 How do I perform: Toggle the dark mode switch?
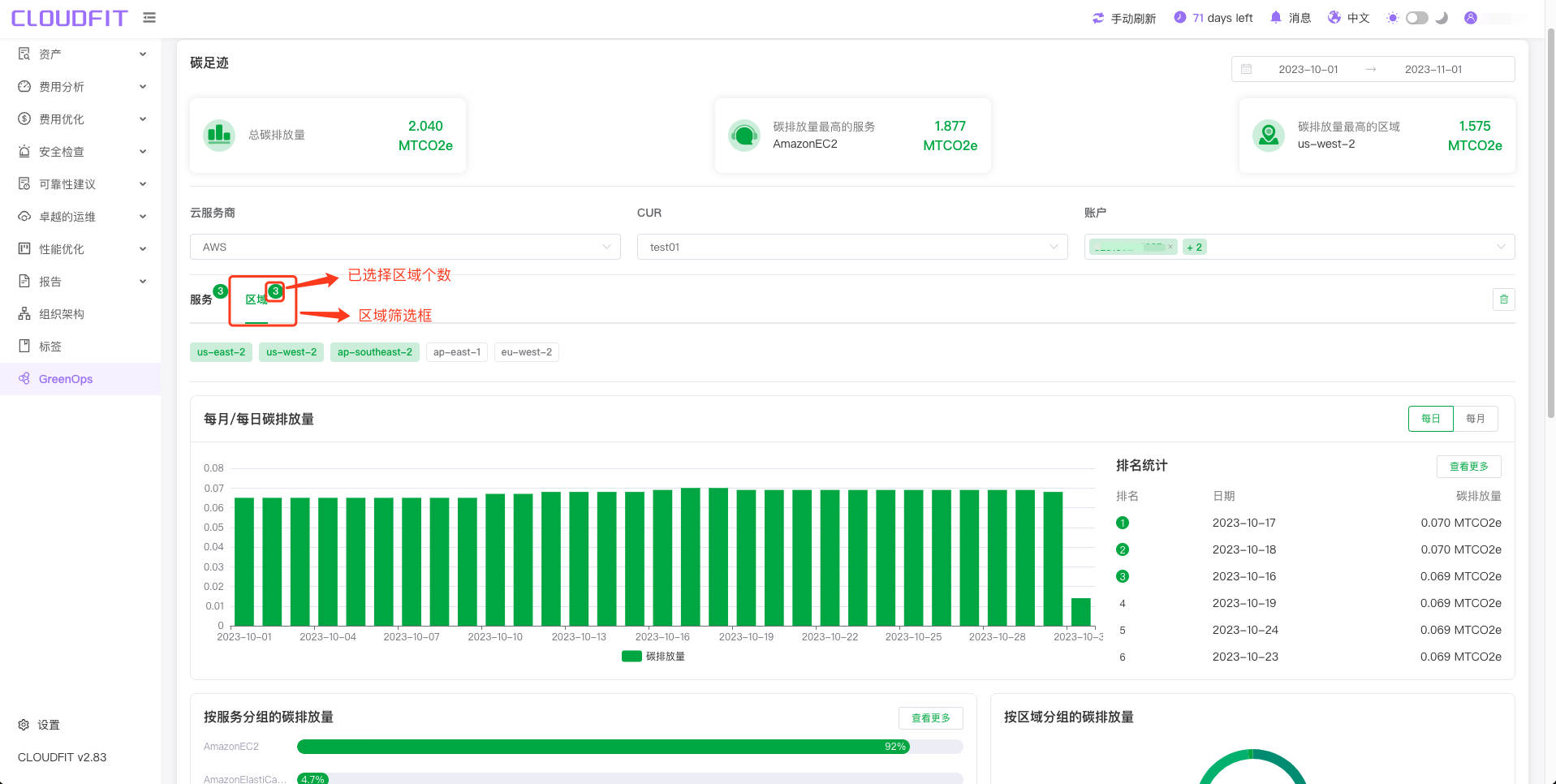1417,18
